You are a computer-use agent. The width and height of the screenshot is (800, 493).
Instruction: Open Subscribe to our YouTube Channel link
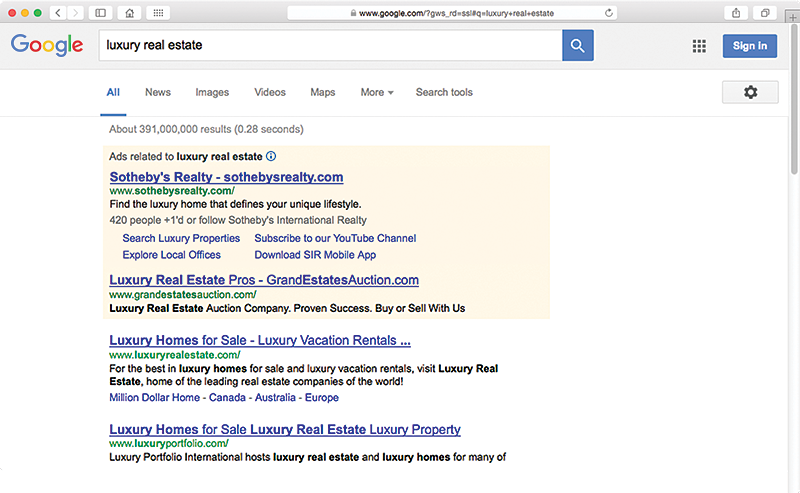coord(335,238)
